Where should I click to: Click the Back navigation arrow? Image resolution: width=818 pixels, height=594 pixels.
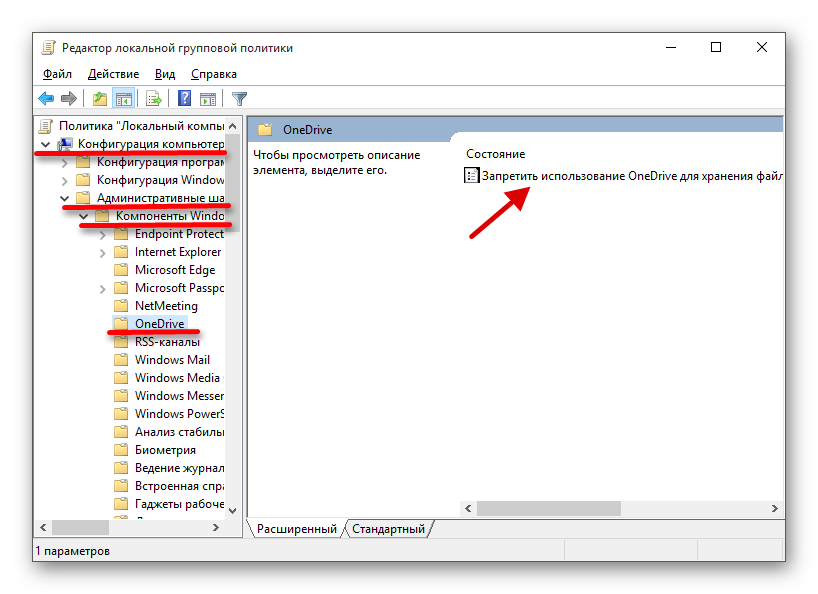coord(45,98)
